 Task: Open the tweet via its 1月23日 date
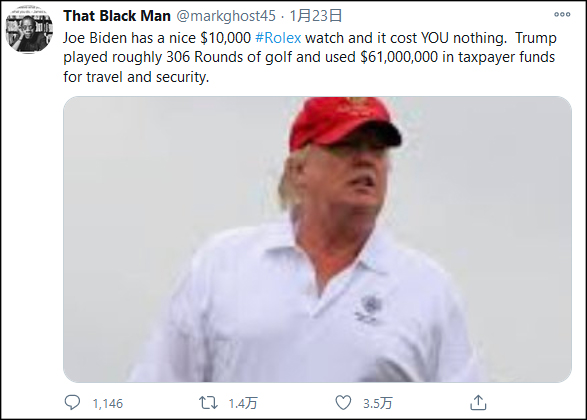(316, 16)
